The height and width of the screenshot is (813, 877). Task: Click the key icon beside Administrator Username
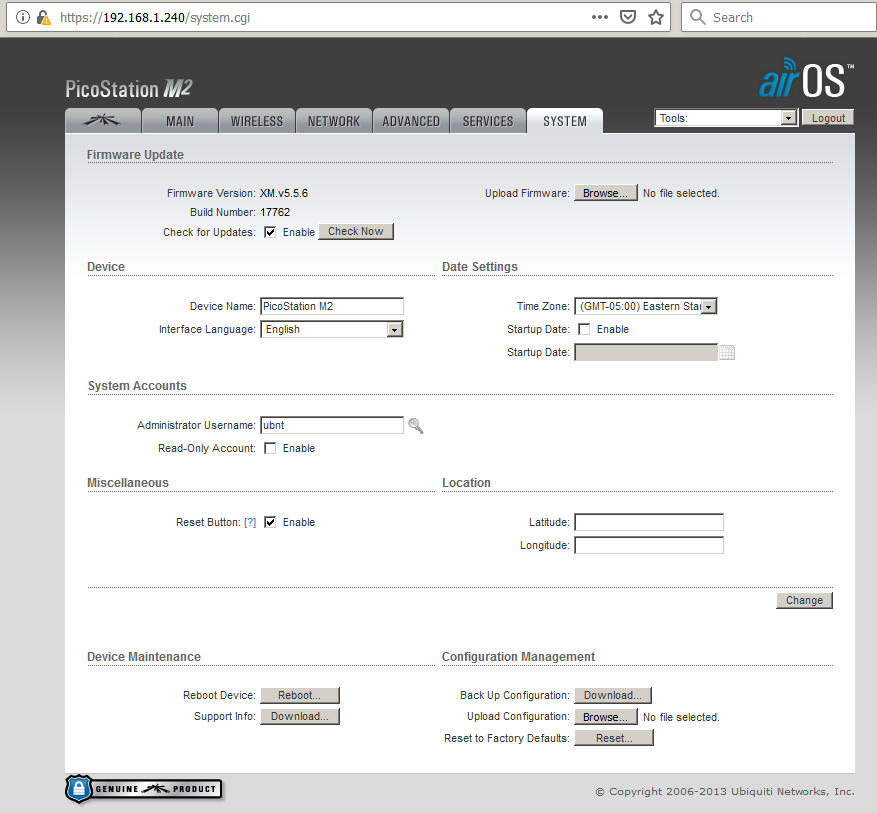tap(415, 426)
